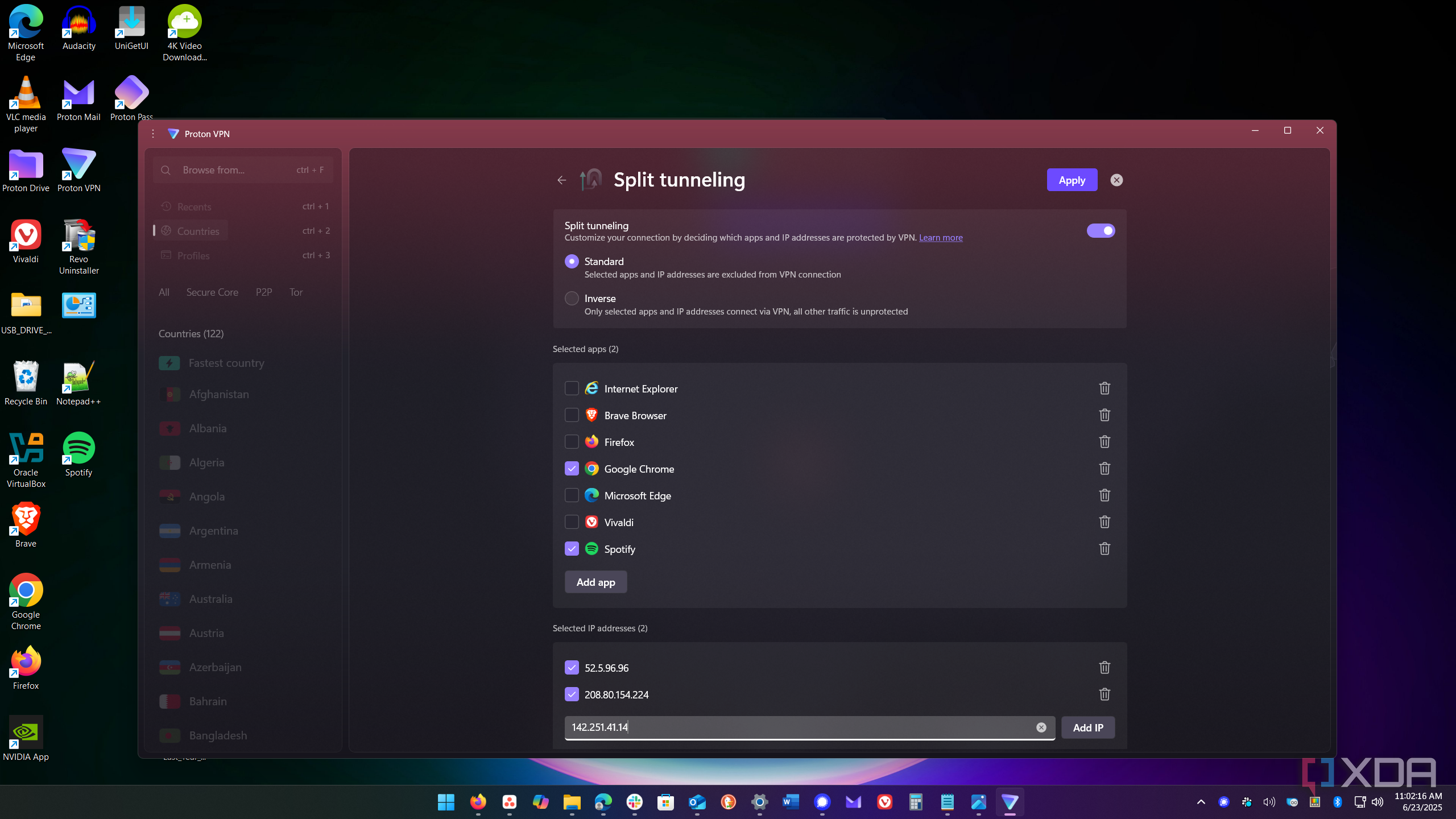
Task: Uncheck the Google Chrome checkbox
Action: 572,469
